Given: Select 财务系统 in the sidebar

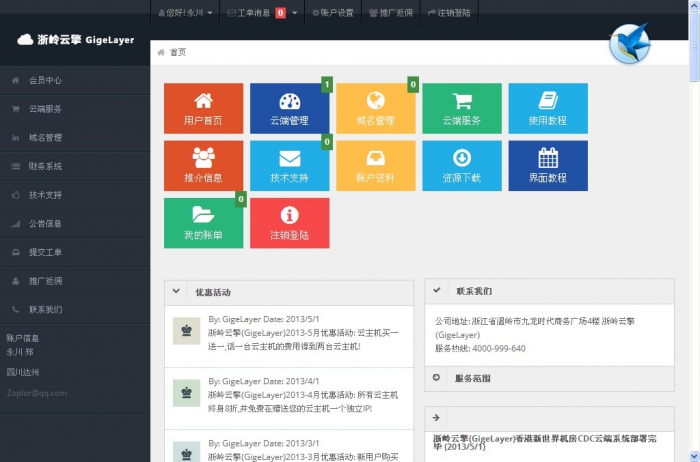Looking at the screenshot, I should coord(75,166).
